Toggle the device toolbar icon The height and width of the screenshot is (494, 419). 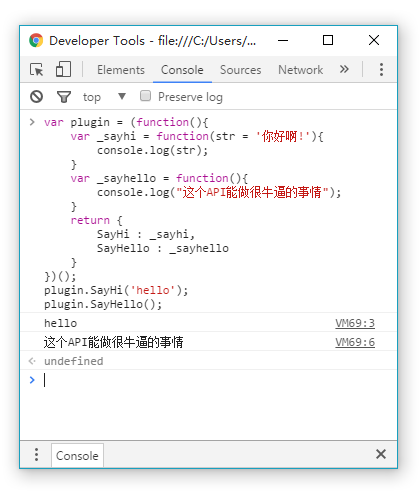63,69
